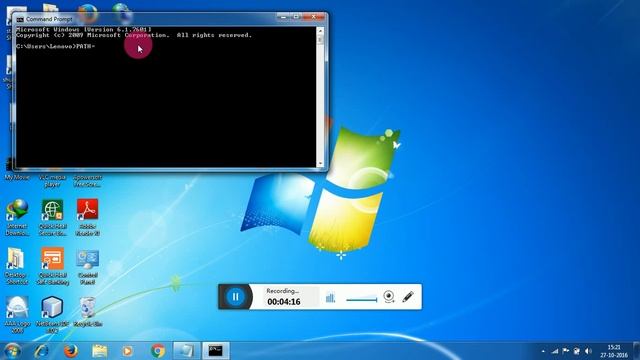Open the Command Prompt title bar icon menu

pos(20,19)
